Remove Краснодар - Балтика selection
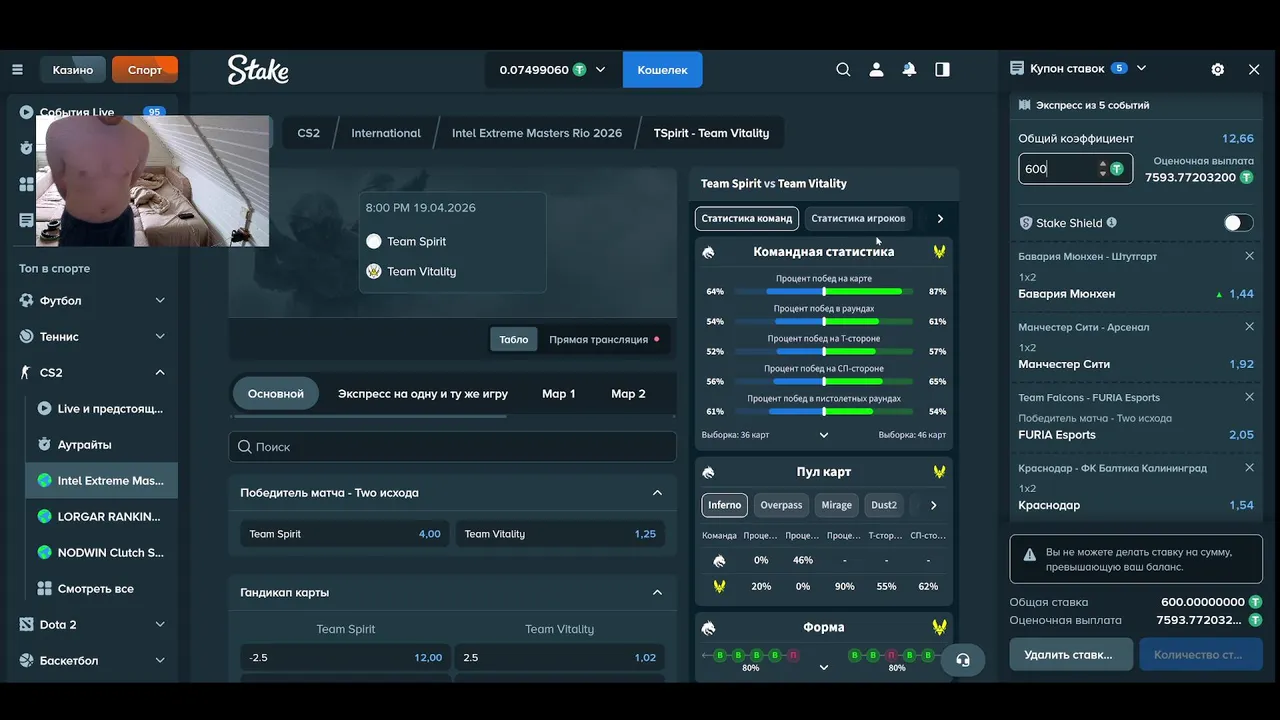The image size is (1280, 720). tap(1249, 468)
